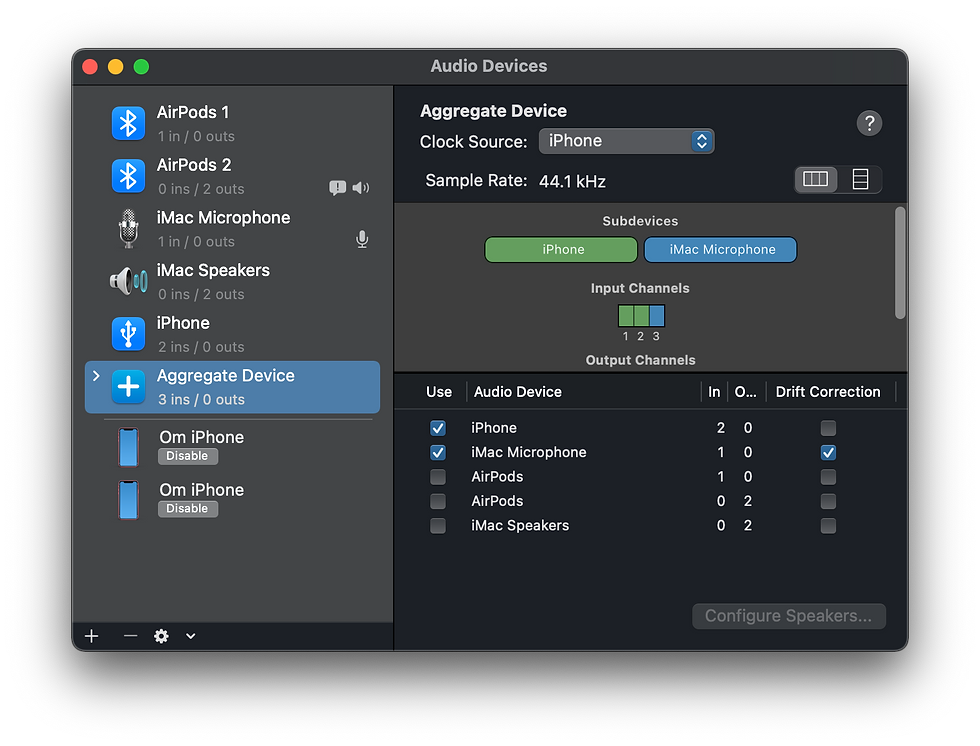
Task: Disable Drift Correction for iMac Microphone
Action: [x=828, y=452]
